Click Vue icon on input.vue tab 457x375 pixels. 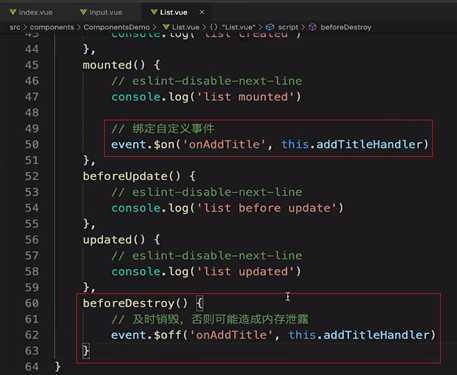click(84, 12)
